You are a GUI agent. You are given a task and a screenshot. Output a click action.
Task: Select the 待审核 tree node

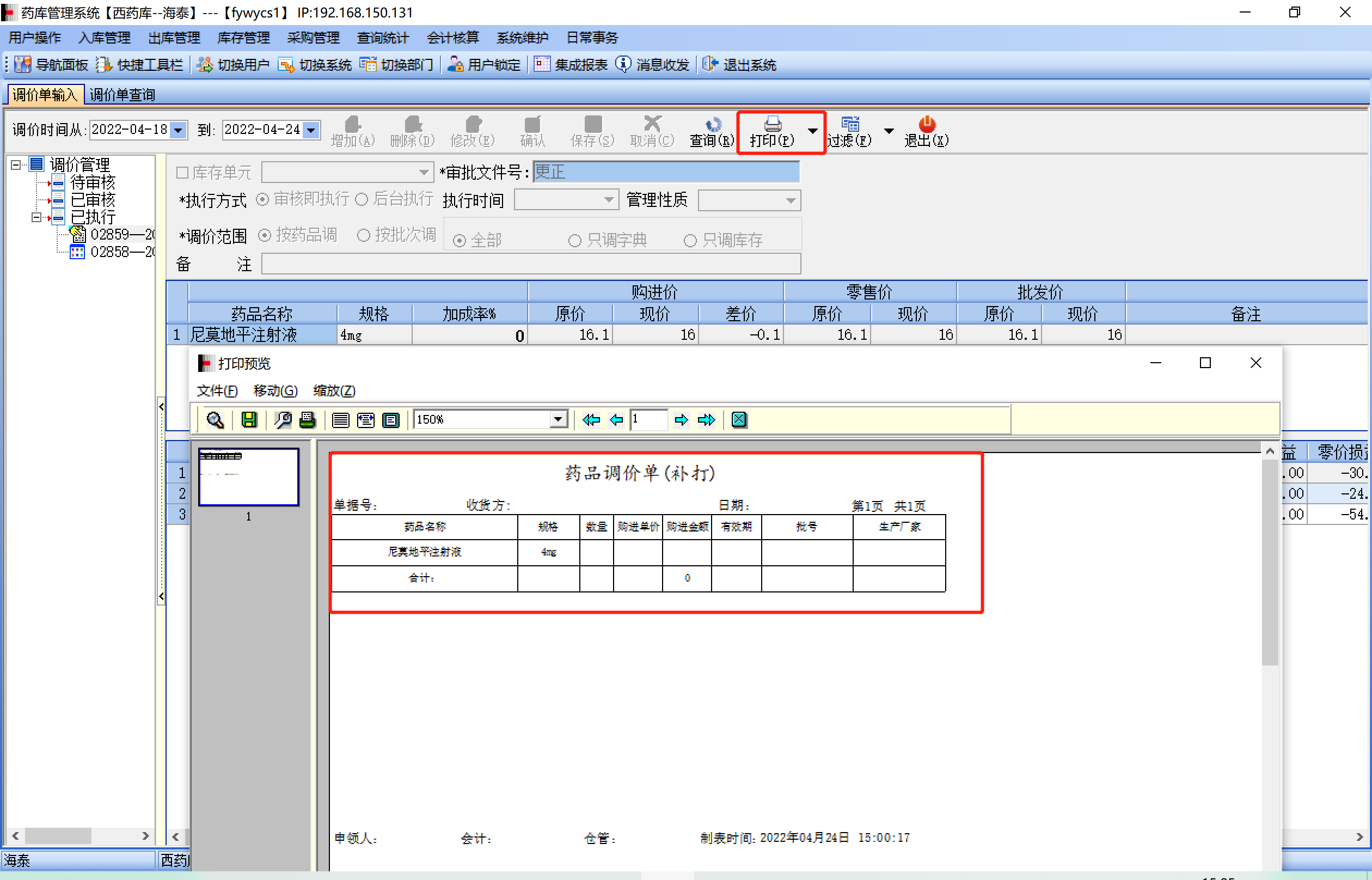click(x=93, y=182)
